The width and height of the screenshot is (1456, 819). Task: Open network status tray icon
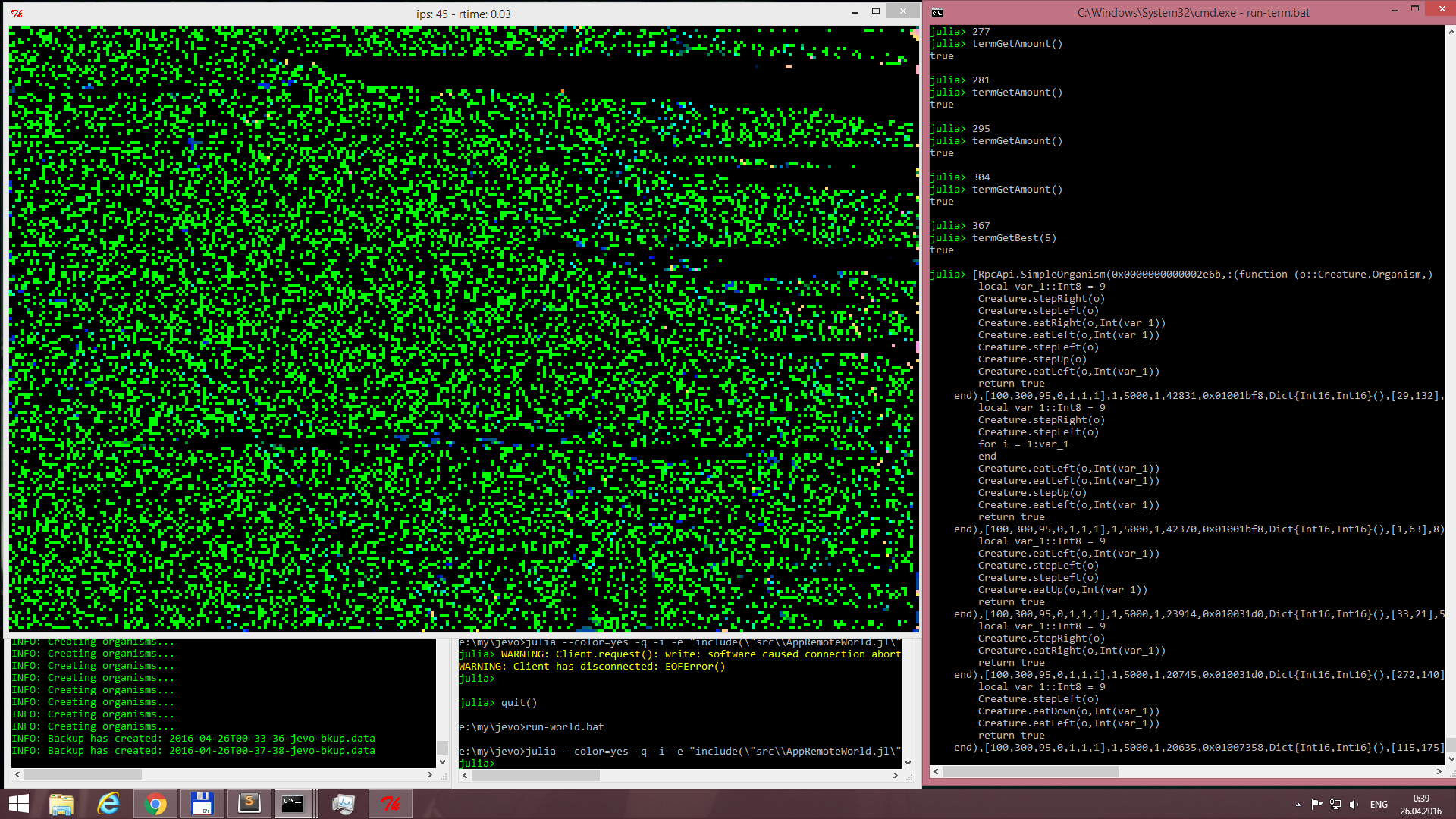pos(1335,805)
